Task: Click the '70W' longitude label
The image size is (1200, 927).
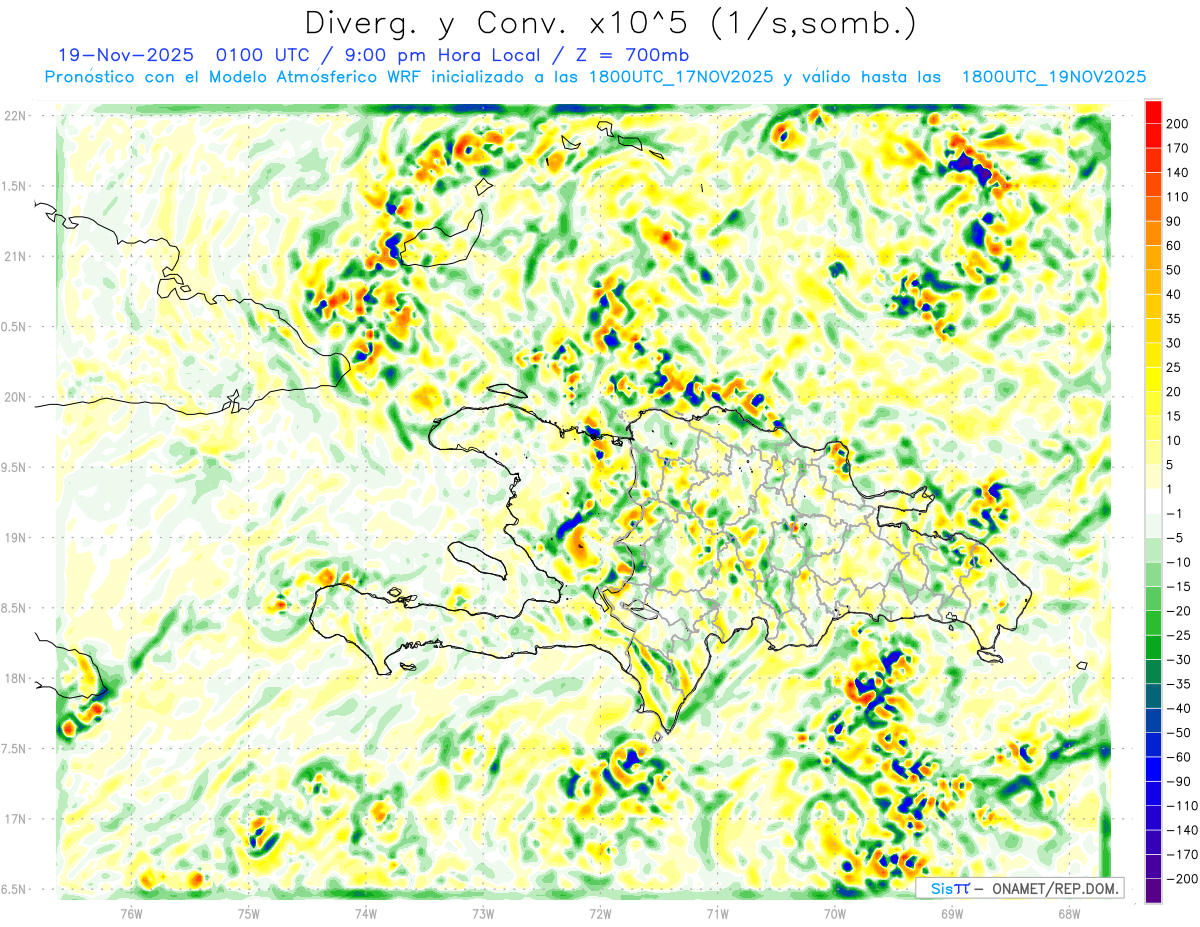Action: (835, 913)
